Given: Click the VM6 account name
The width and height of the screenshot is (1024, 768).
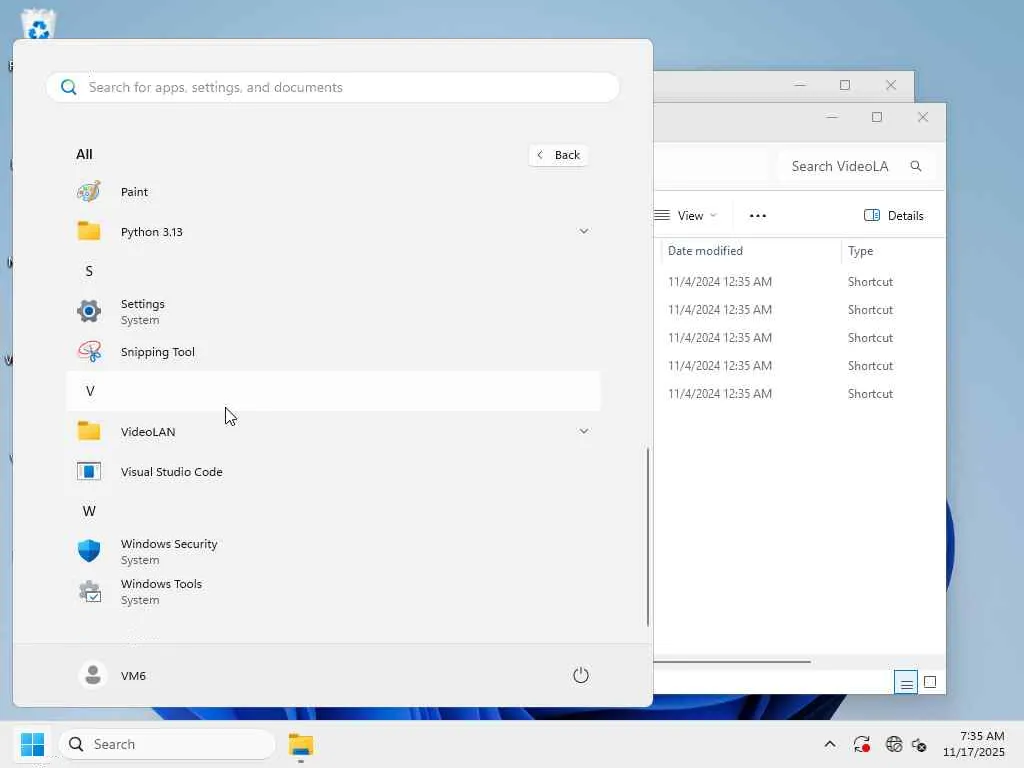Looking at the screenshot, I should point(133,675).
